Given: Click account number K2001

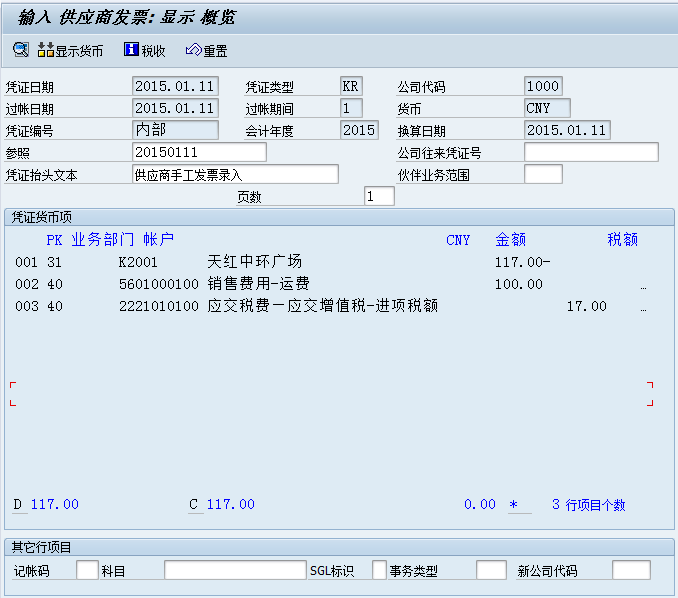Looking at the screenshot, I should pyautogui.click(x=138, y=262).
